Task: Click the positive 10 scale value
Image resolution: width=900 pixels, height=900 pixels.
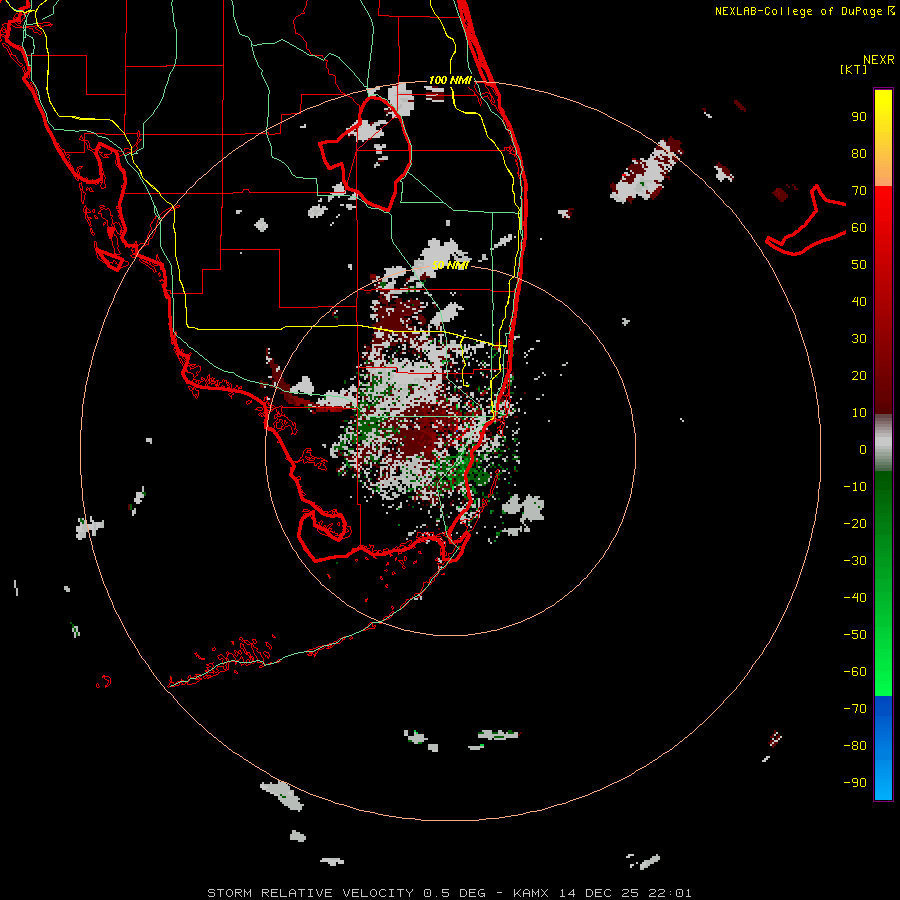Action: coord(859,413)
